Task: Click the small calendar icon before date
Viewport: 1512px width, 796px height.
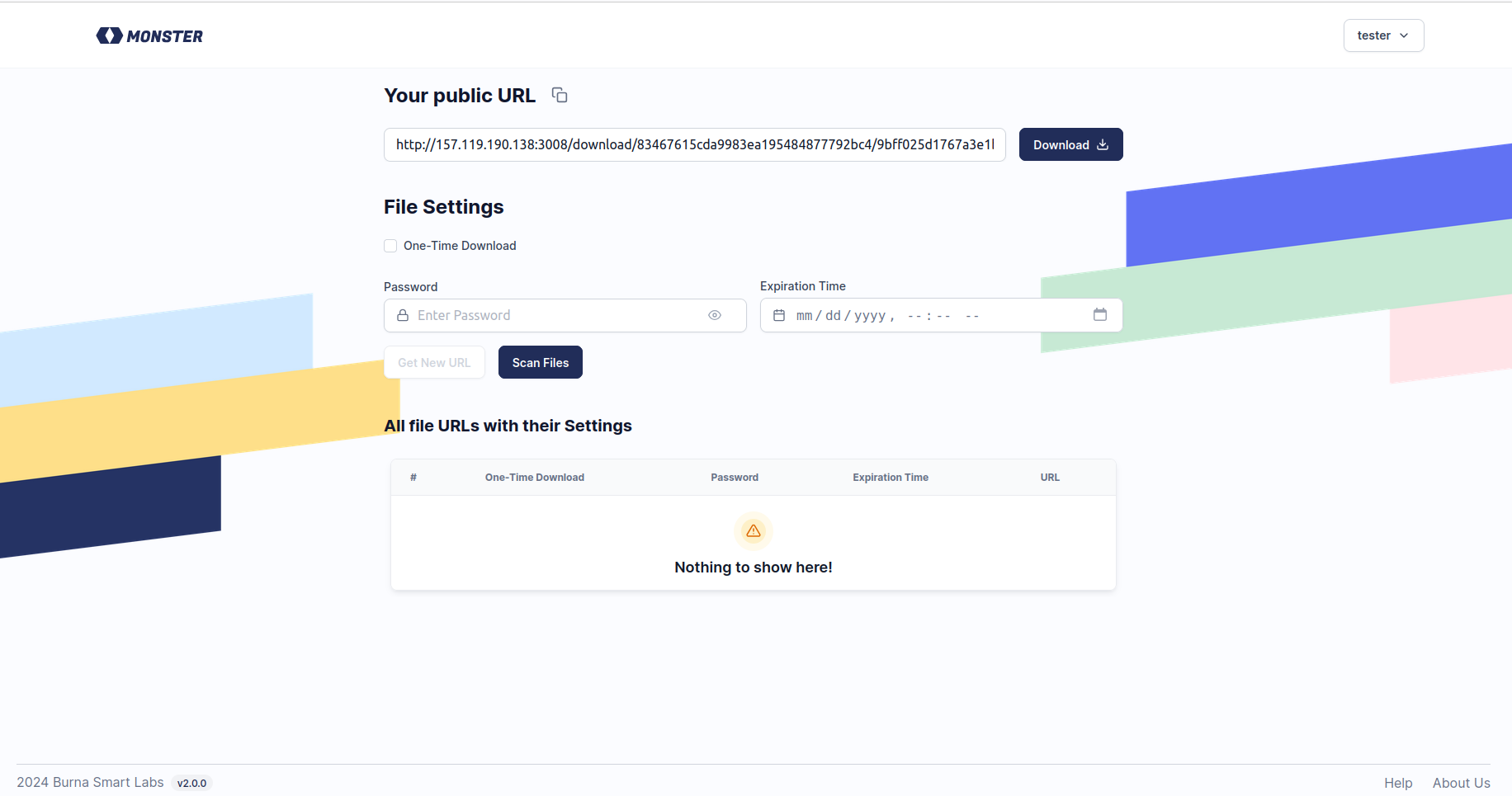Action: 779,315
